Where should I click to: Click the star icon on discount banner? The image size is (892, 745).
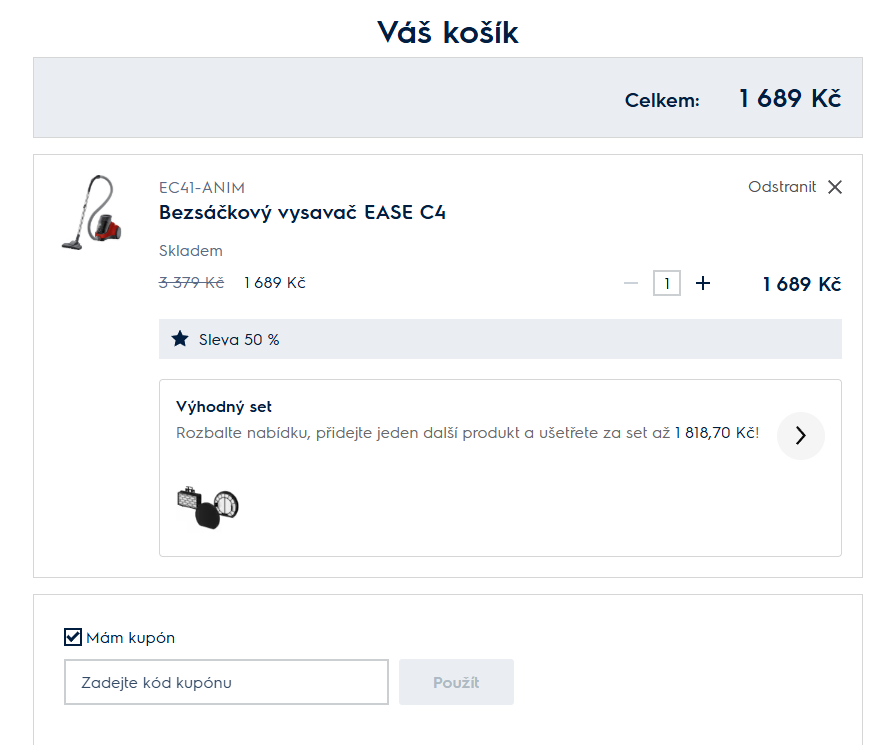coord(180,338)
